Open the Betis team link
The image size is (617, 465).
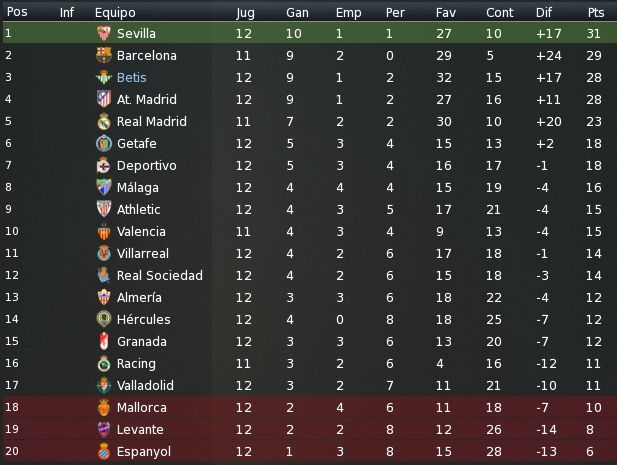coord(131,78)
